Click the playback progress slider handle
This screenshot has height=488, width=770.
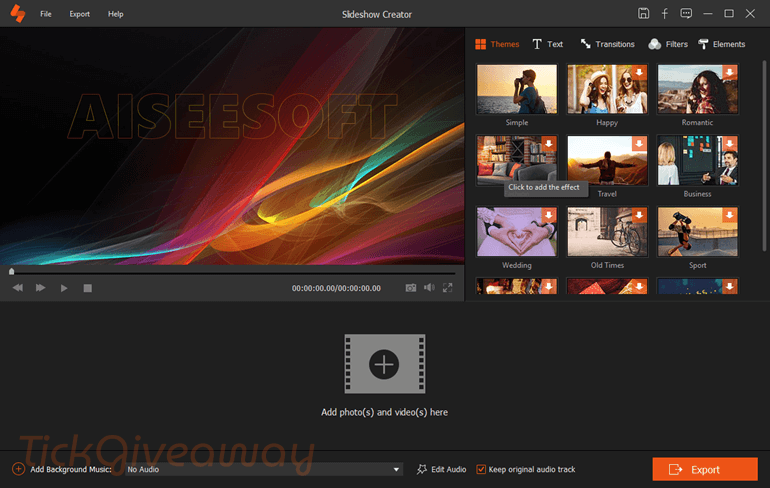pos(12,271)
